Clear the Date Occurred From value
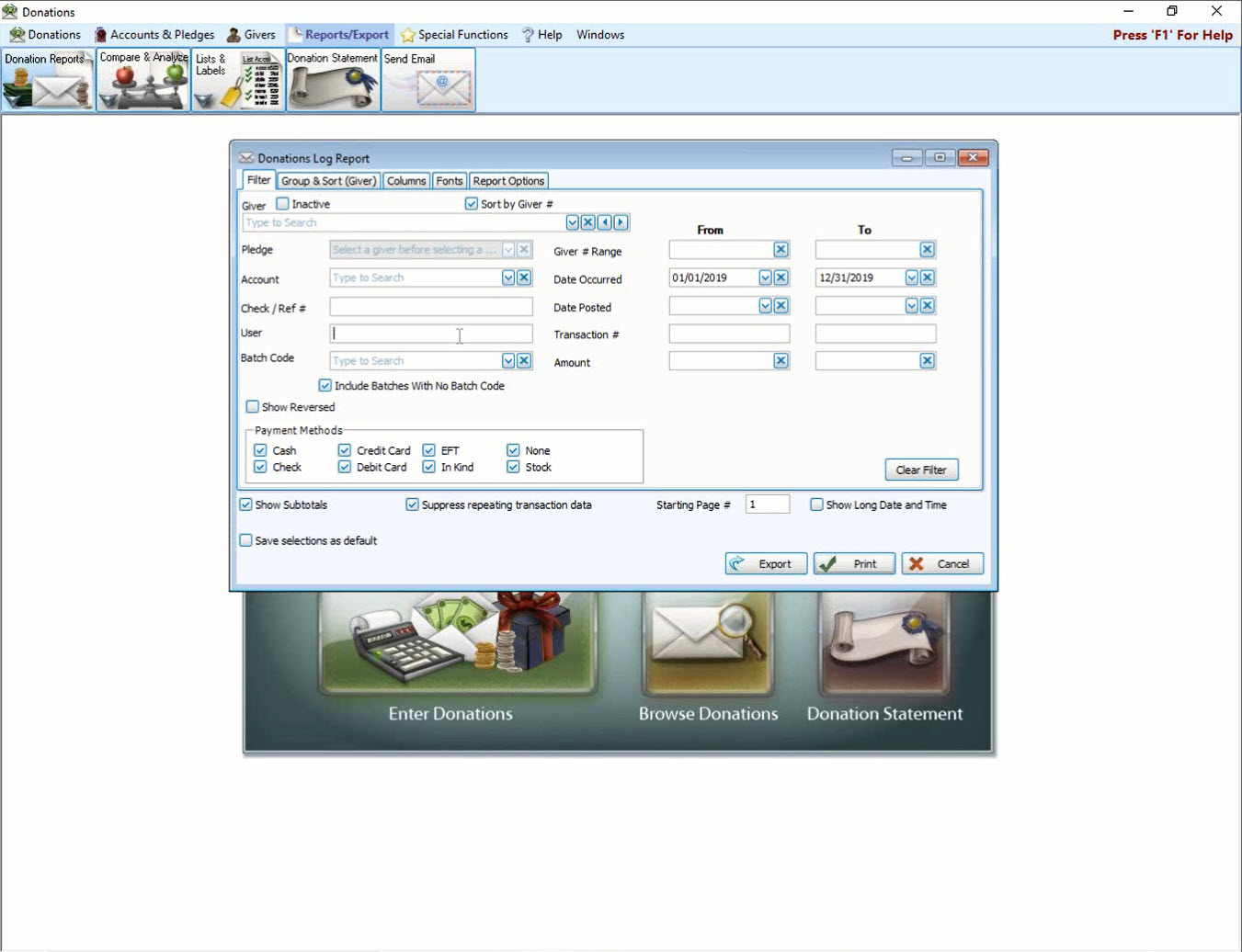1242x952 pixels. coord(781,278)
